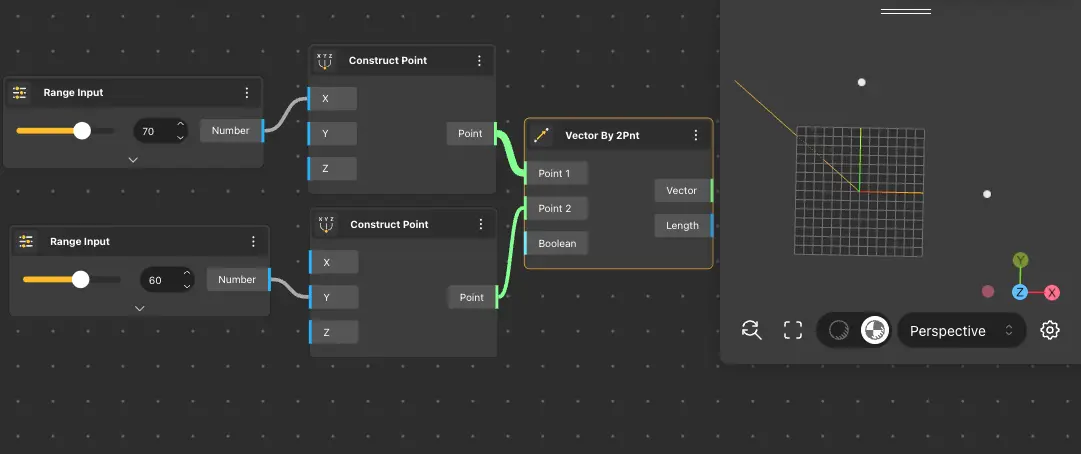Expand the upper Range Input node chevron

[133, 159]
